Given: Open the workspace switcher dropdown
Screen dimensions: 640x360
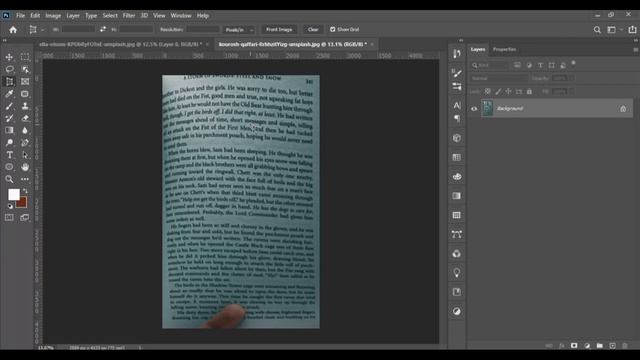Looking at the screenshot, I should (x=614, y=30).
